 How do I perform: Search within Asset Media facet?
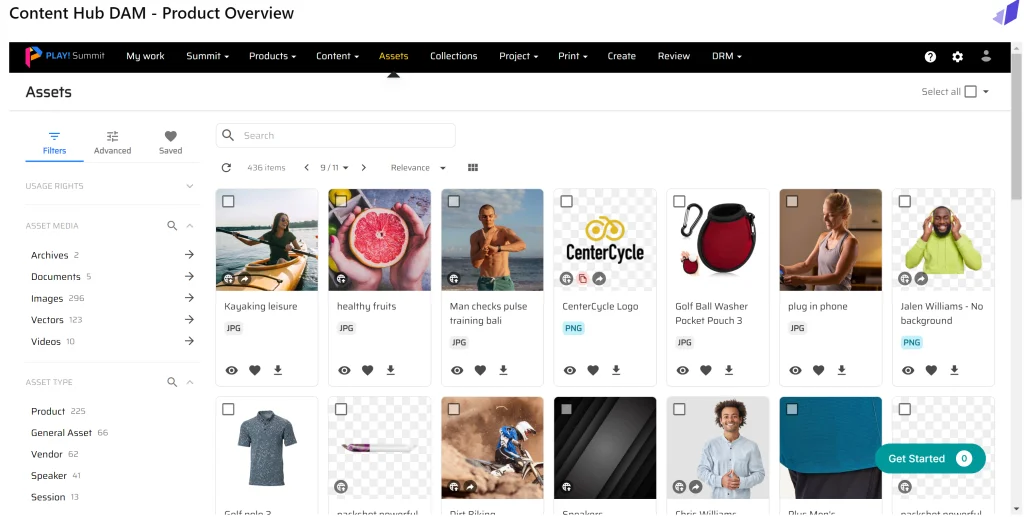[172, 226]
